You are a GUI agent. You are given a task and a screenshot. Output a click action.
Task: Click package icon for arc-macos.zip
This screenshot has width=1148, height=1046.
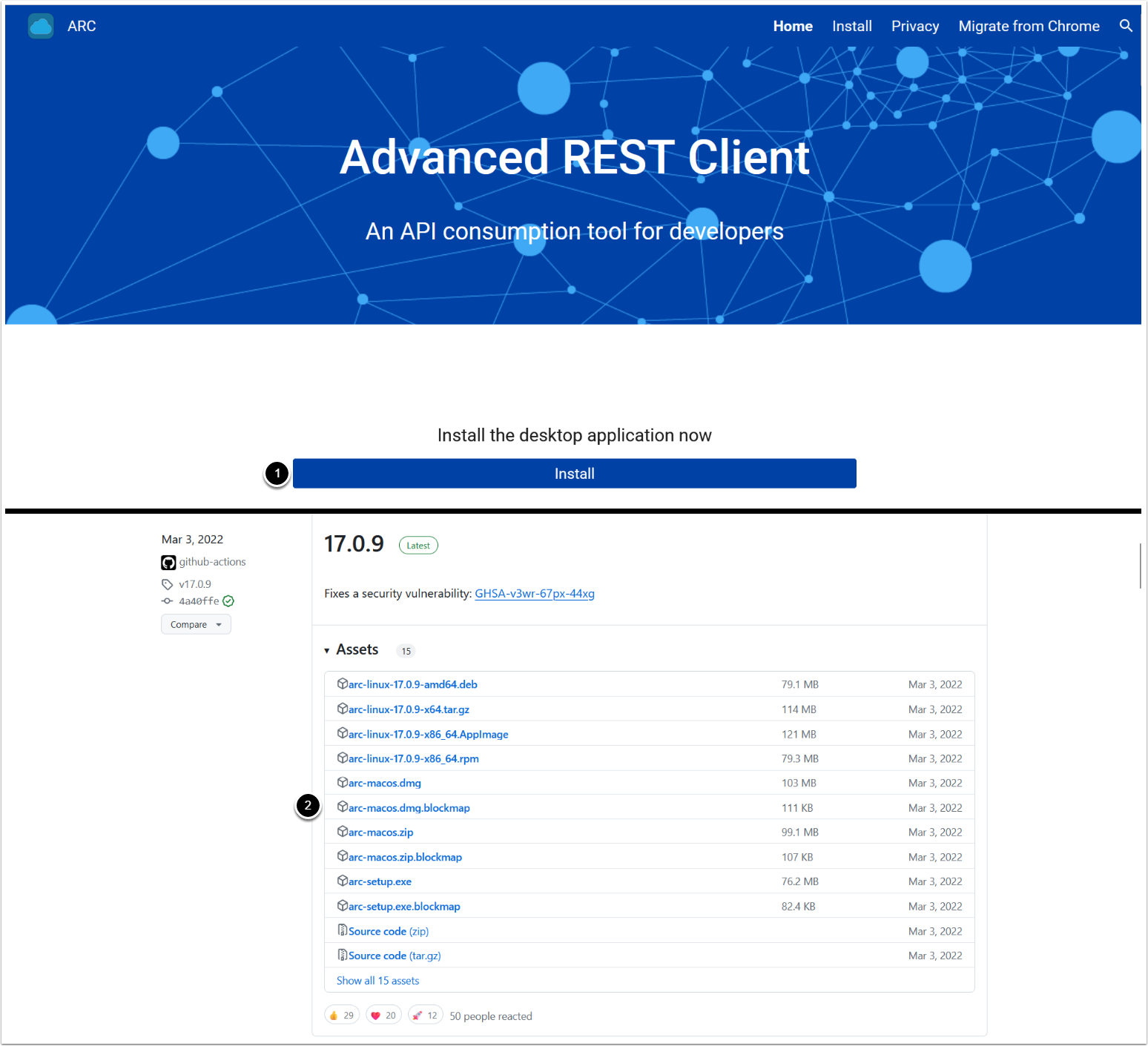coord(343,832)
